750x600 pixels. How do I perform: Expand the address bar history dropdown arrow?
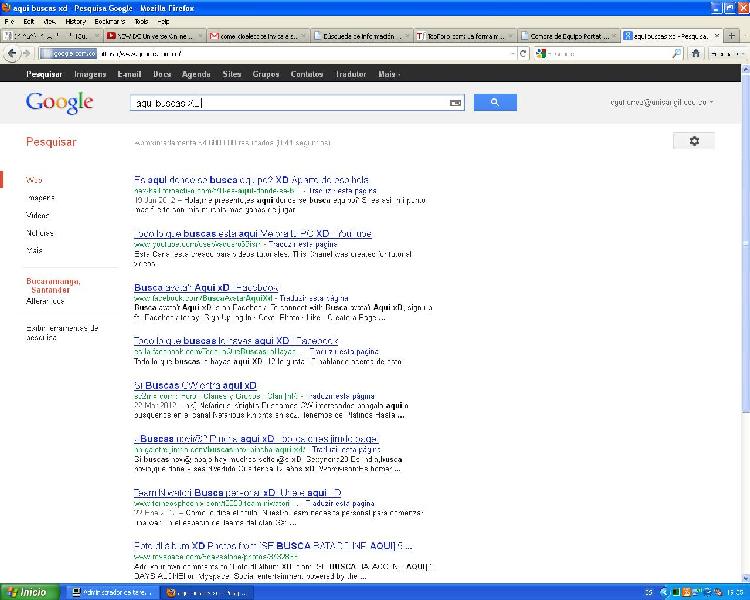513,54
